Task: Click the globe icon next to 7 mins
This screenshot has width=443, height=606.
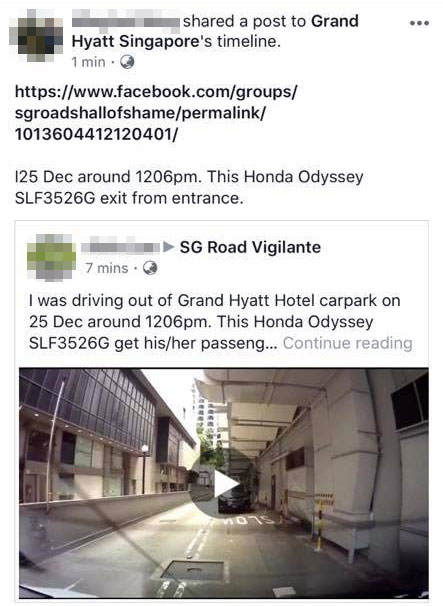Action: tap(150, 268)
